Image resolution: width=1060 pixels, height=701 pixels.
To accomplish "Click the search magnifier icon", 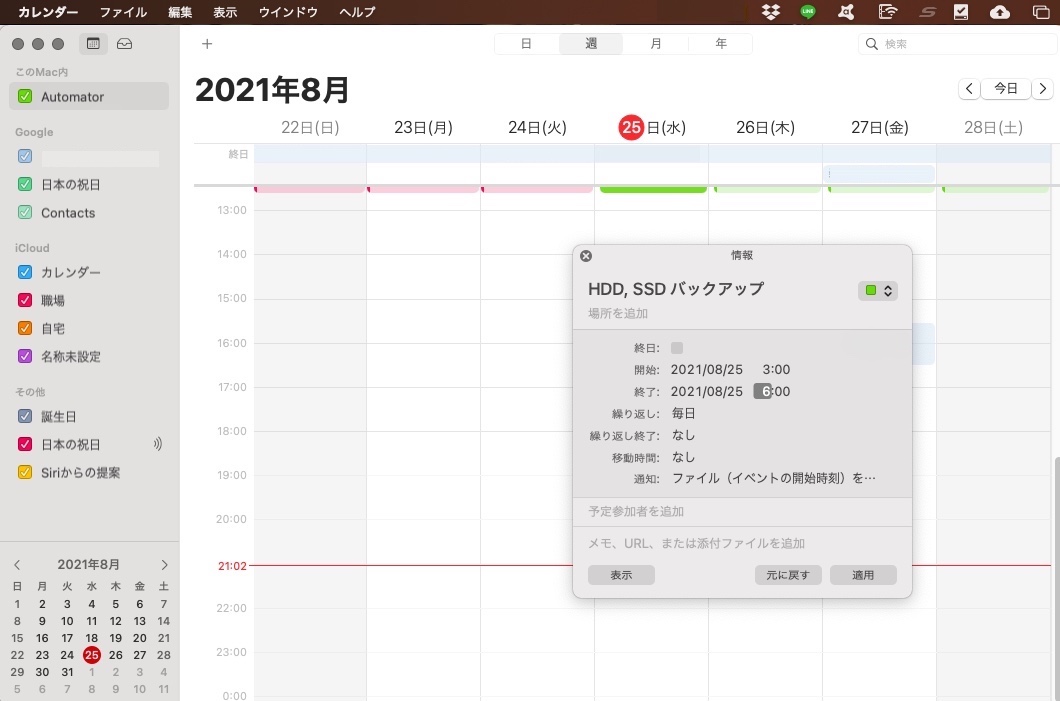I will point(871,43).
